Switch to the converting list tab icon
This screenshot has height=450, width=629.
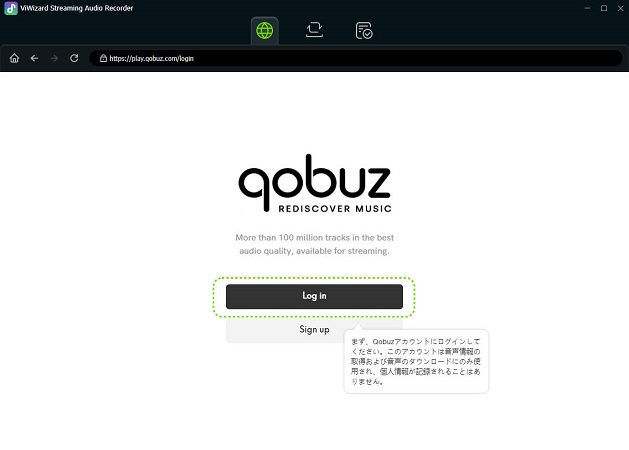[x=314, y=30]
